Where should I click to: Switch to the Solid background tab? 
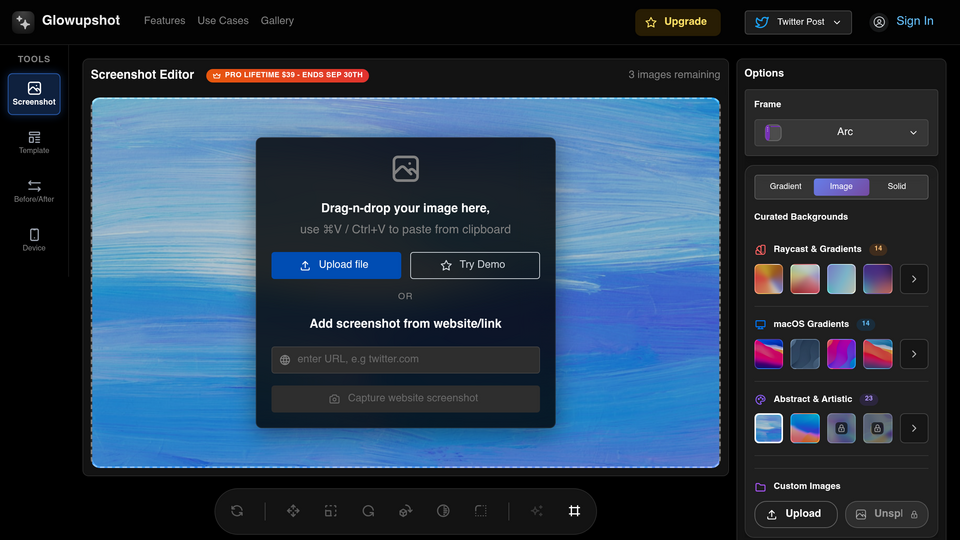click(897, 187)
